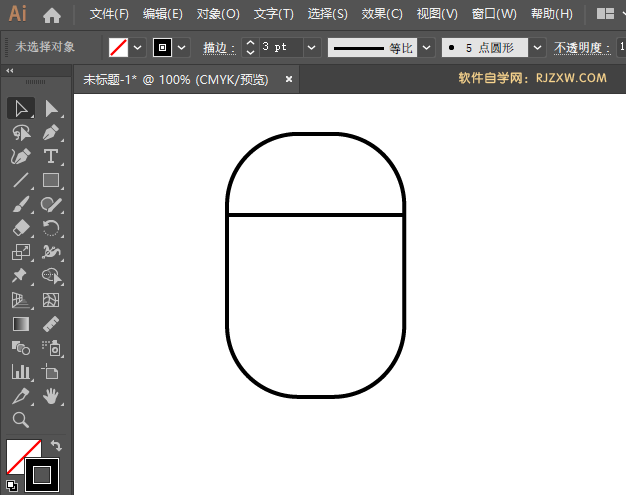
Task: Select the Hand tool
Action: 51,397
